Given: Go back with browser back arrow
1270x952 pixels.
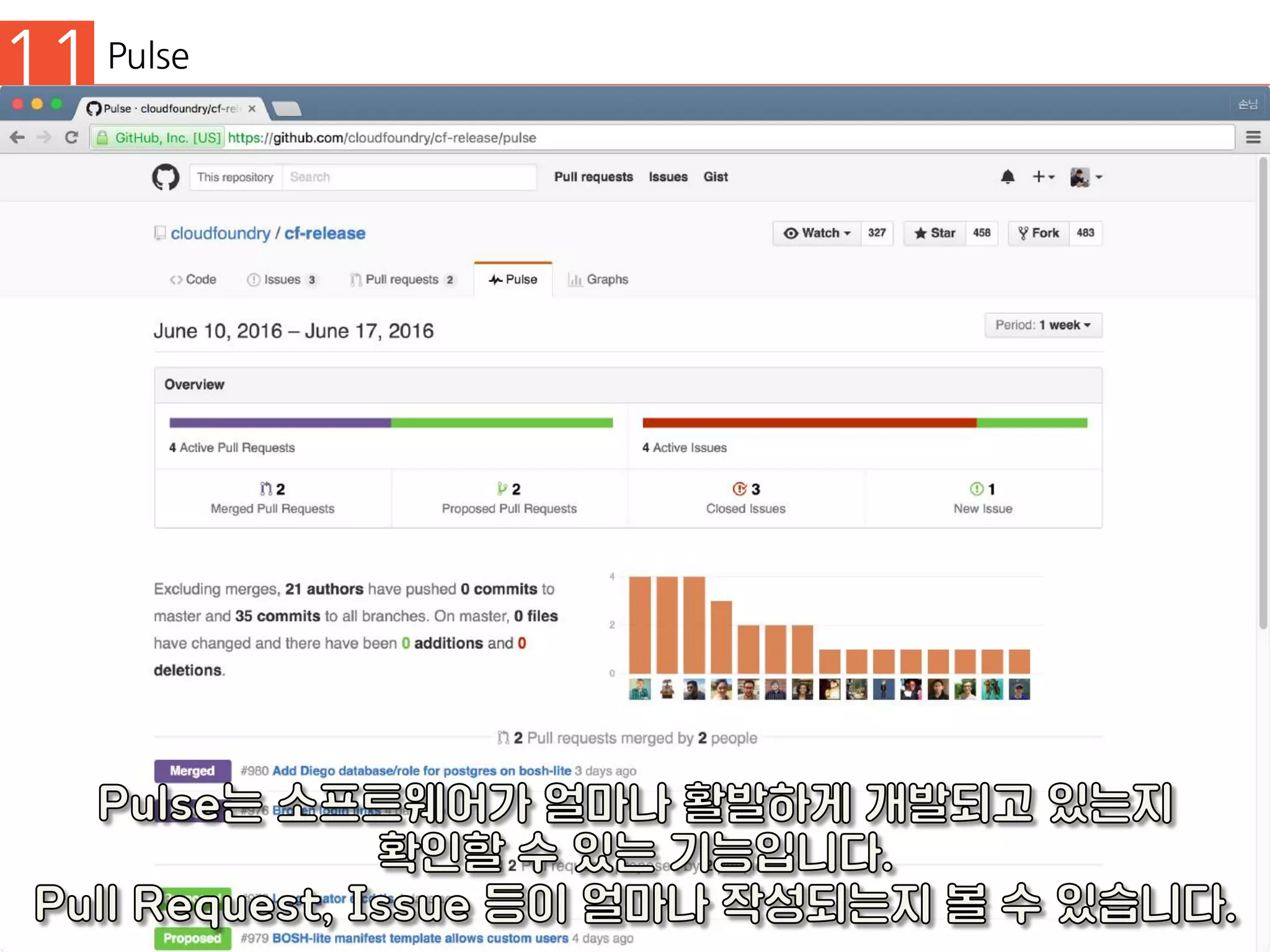Looking at the screenshot, I should point(17,138).
